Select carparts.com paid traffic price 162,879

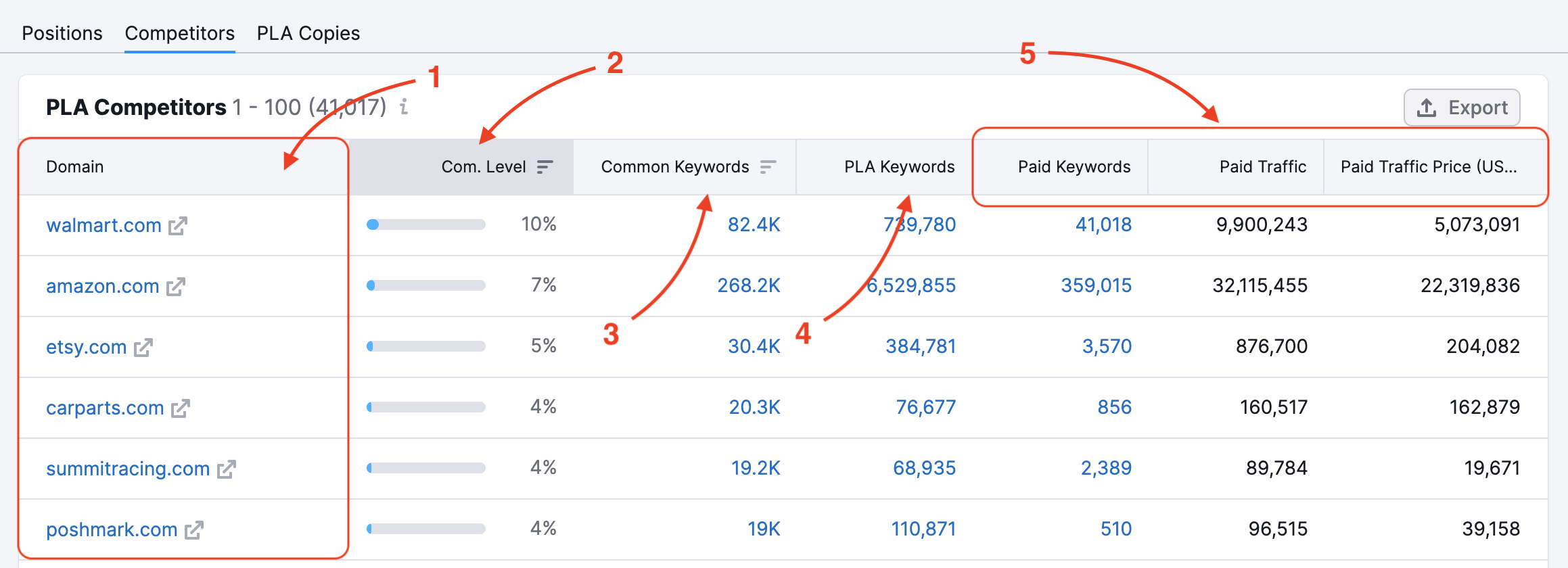pos(1485,407)
